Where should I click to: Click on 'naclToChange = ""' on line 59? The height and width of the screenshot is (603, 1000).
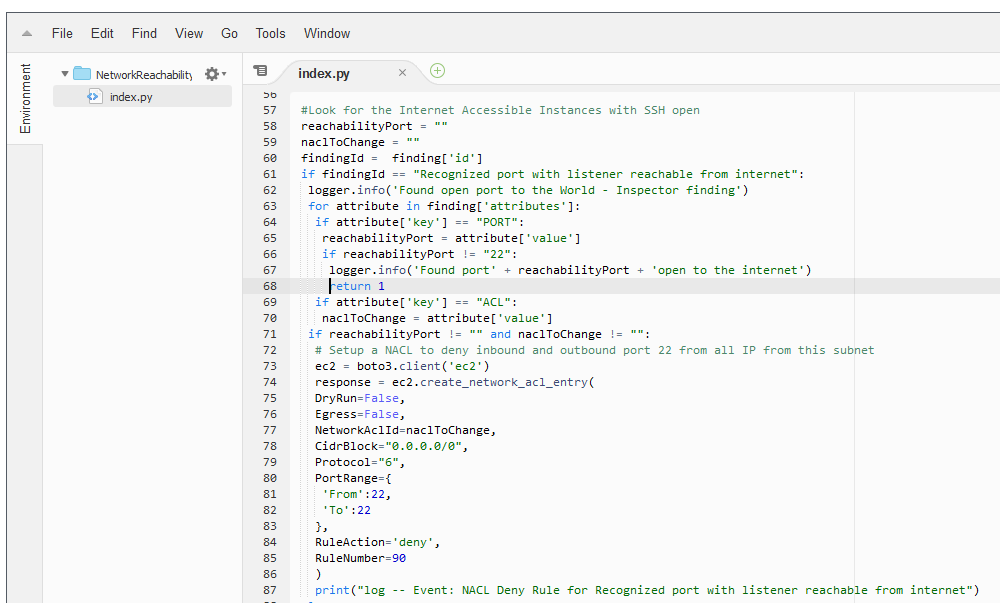point(360,142)
